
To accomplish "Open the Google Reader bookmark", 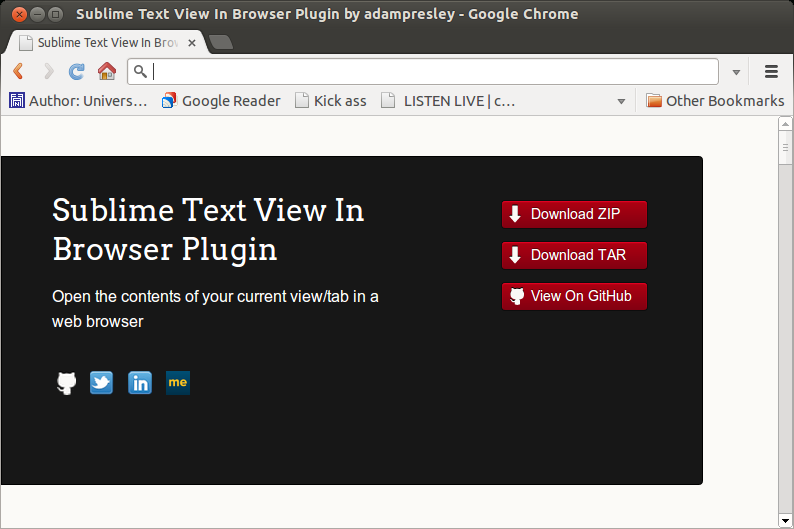I will 221,101.
